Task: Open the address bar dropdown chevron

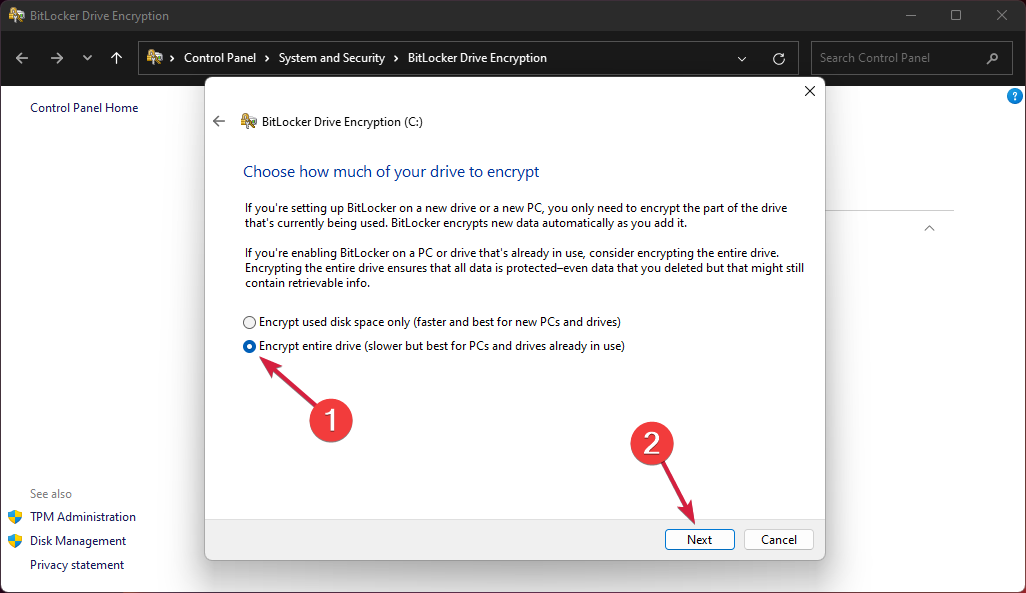Action: pyautogui.click(x=742, y=58)
